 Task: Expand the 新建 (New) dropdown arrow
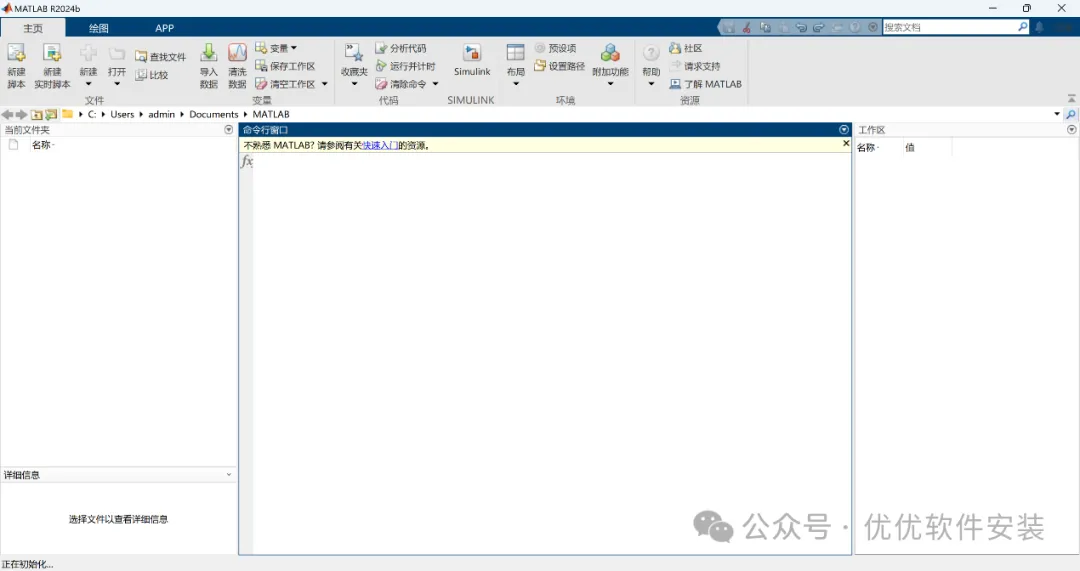(88, 84)
